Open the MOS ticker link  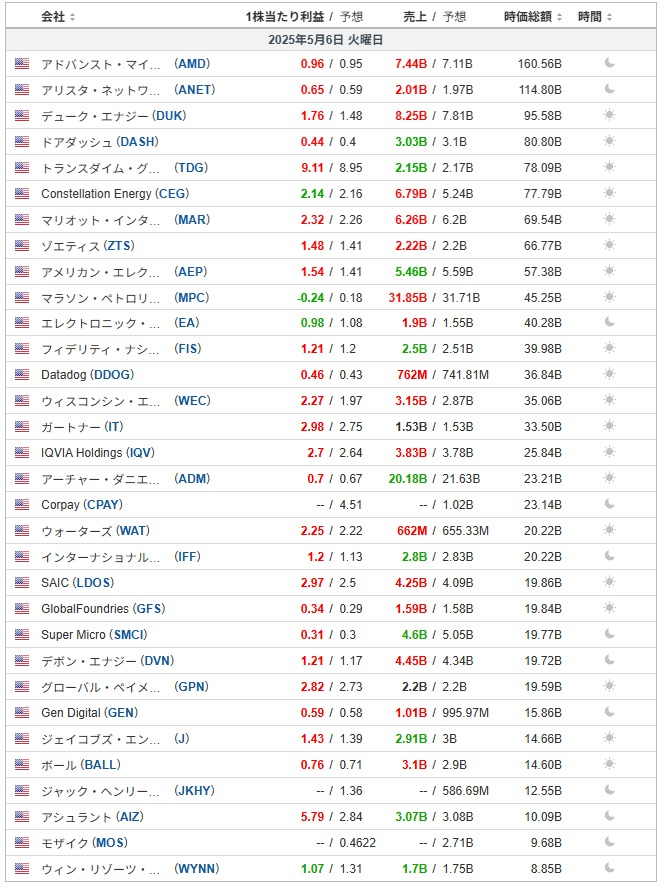(x=111, y=843)
